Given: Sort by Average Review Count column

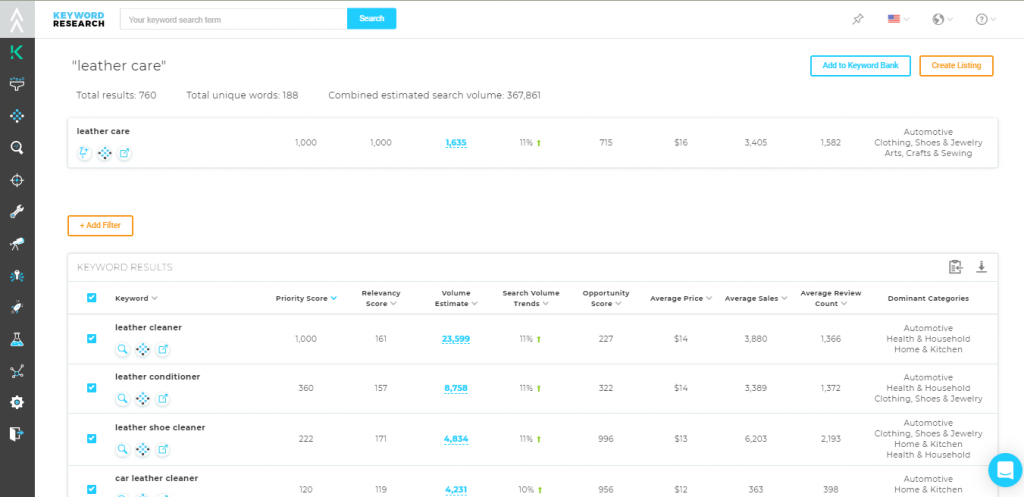Looking at the screenshot, I should (831, 298).
